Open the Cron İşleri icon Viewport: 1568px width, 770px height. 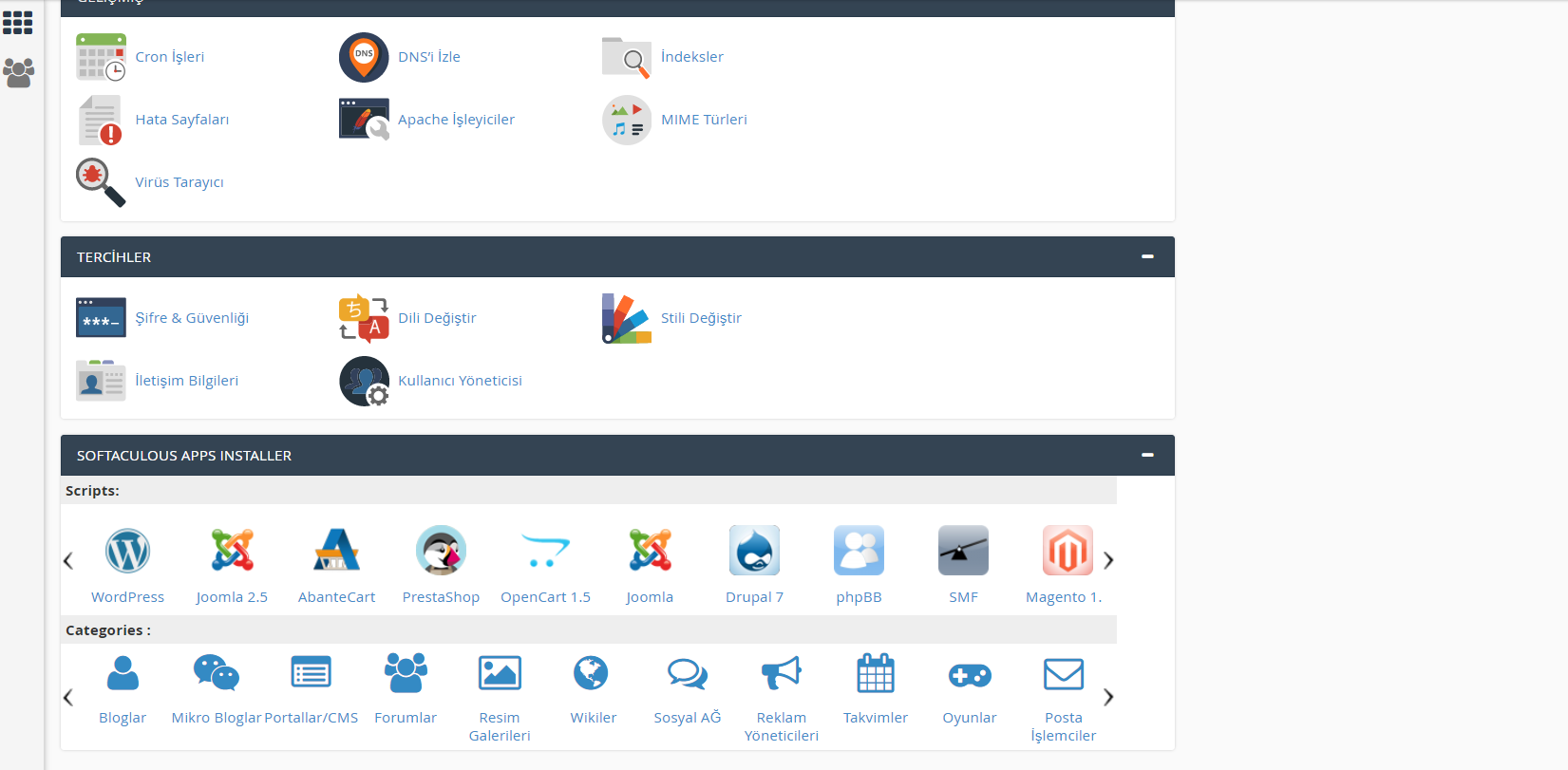(x=101, y=57)
